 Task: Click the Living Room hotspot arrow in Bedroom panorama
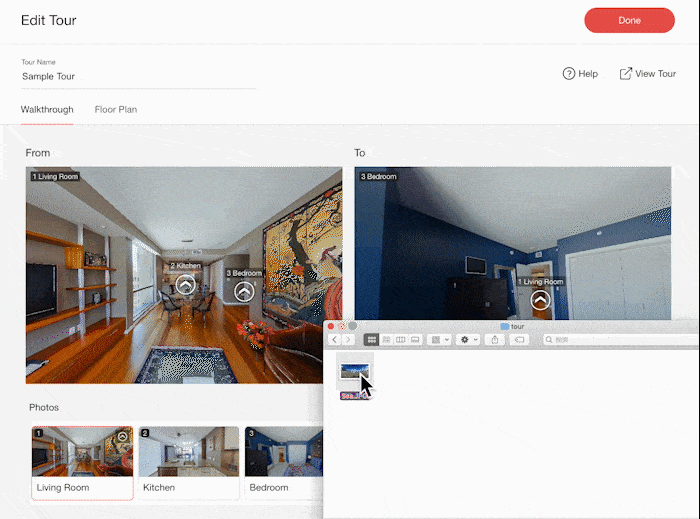(x=540, y=300)
